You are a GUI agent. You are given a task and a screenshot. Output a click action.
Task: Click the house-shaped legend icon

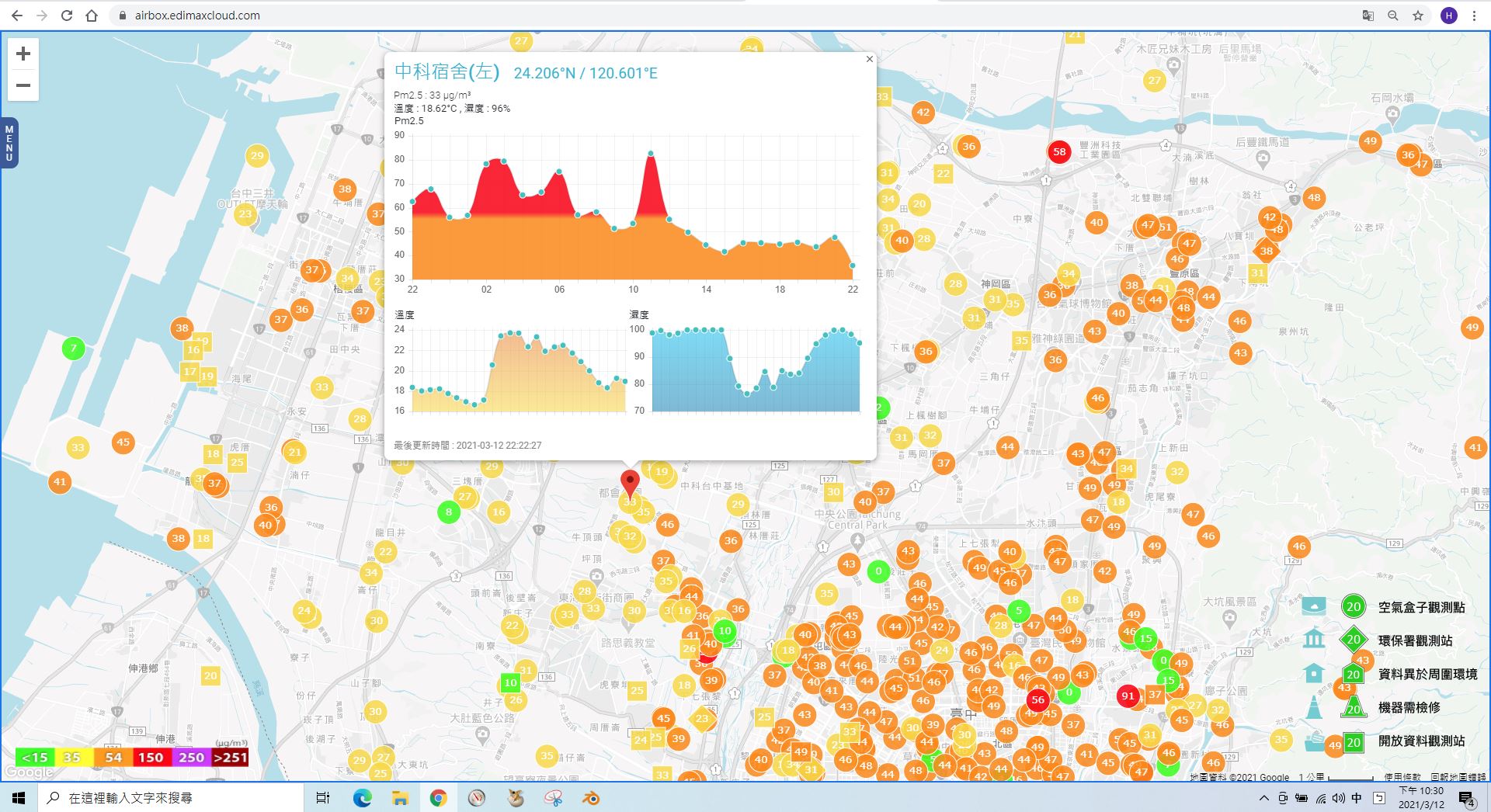[x=1314, y=672]
